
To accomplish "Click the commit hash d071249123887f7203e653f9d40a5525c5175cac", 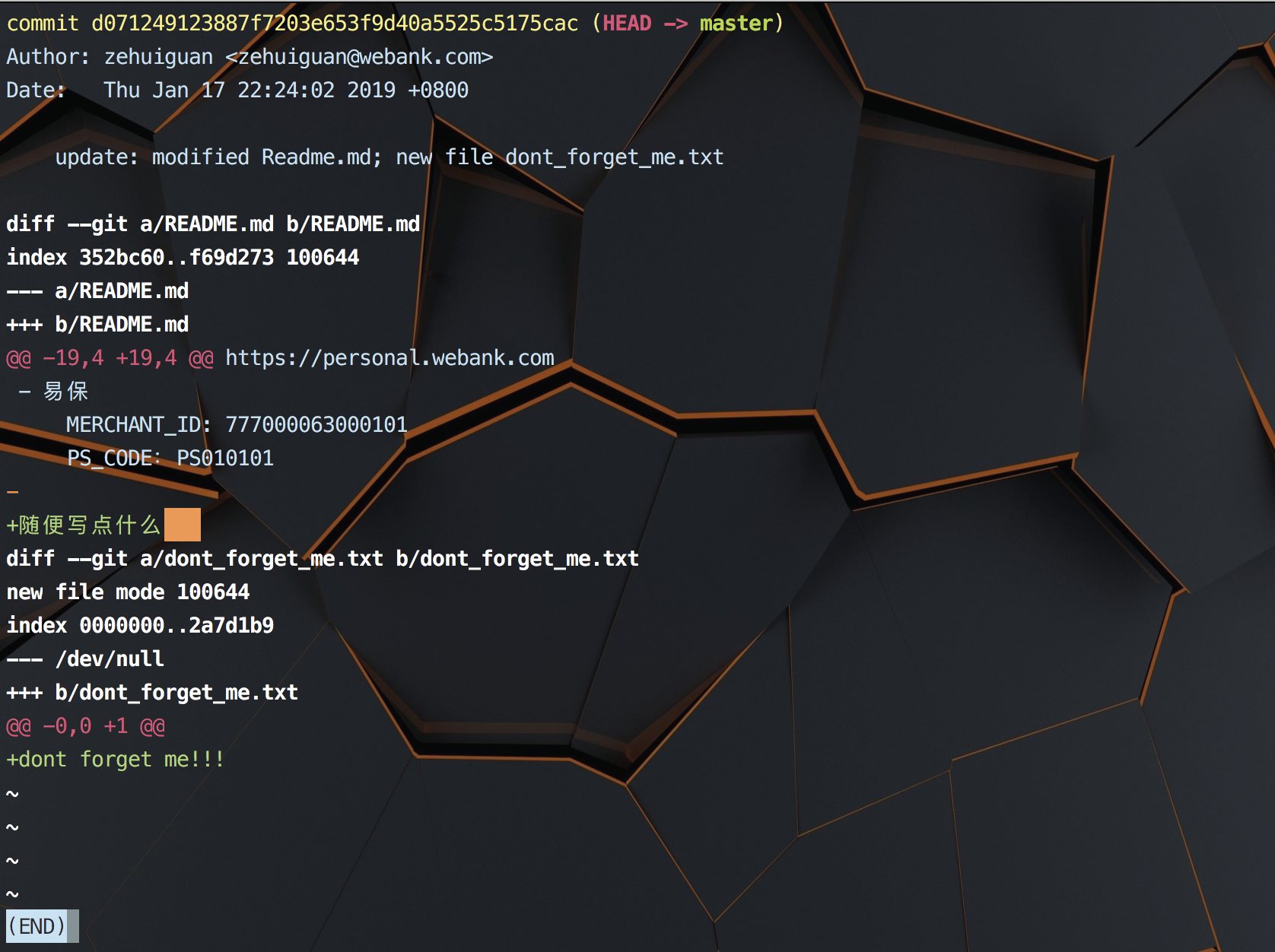I will (335, 24).
